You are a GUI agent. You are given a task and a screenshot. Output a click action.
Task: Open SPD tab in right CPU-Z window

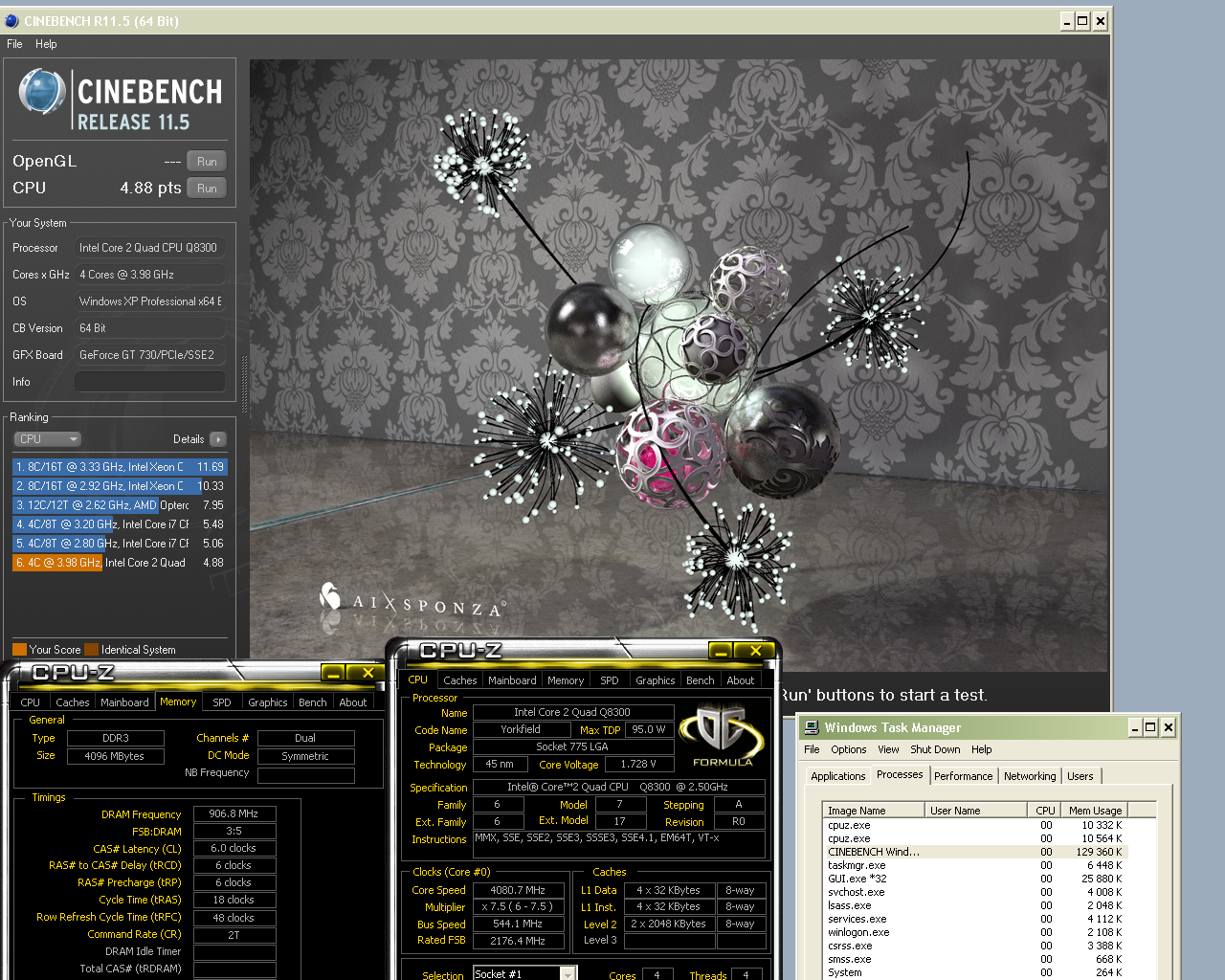tap(610, 680)
